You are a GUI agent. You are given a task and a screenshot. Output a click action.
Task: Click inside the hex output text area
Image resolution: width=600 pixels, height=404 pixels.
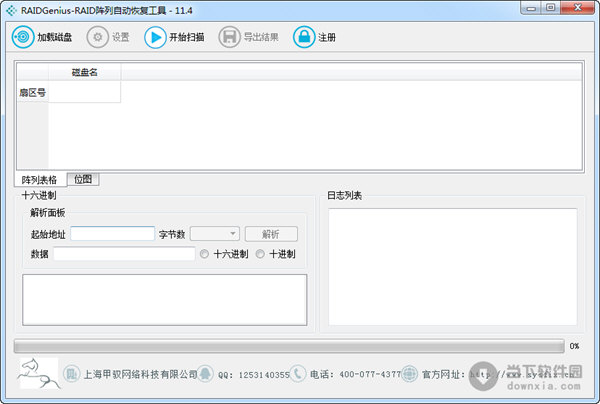point(165,300)
